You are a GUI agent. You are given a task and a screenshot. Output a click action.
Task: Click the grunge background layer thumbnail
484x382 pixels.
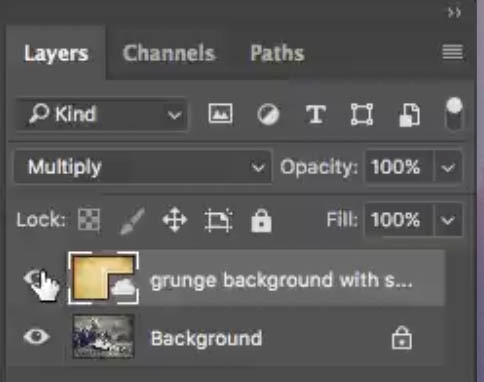point(103,278)
